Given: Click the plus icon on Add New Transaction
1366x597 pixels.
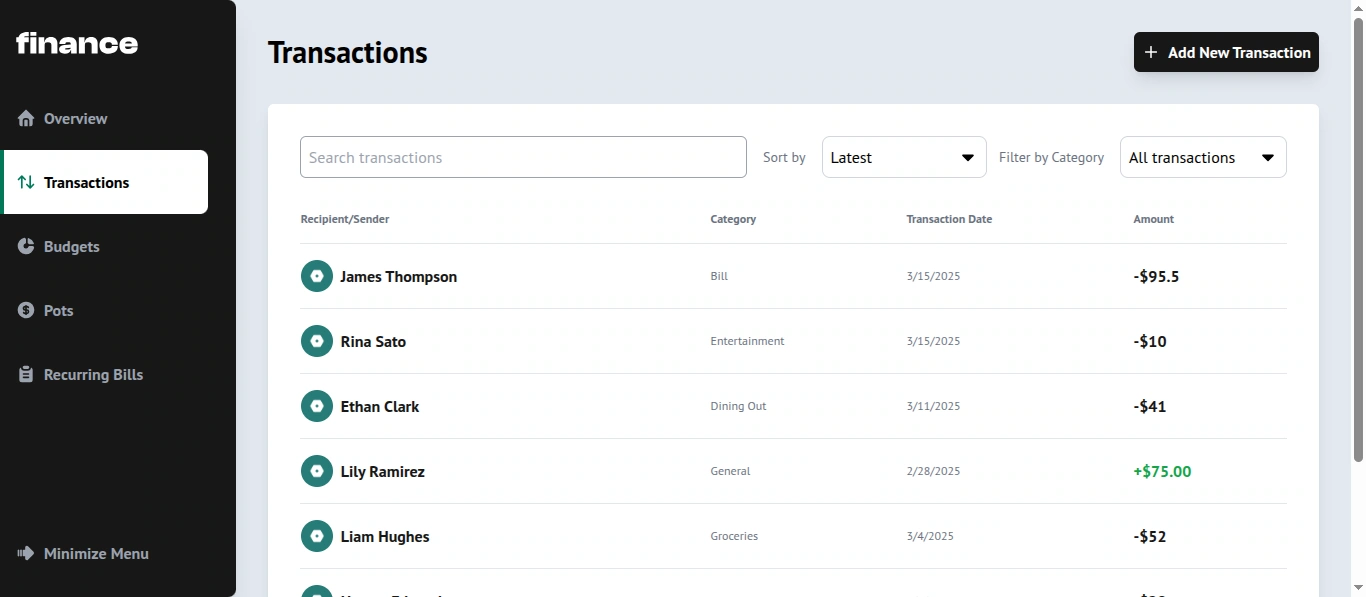Looking at the screenshot, I should pos(1151,52).
